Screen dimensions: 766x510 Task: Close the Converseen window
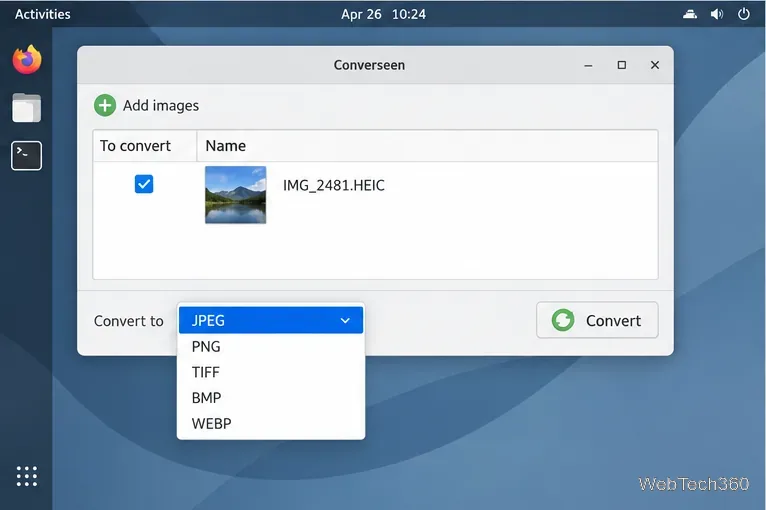coord(655,65)
